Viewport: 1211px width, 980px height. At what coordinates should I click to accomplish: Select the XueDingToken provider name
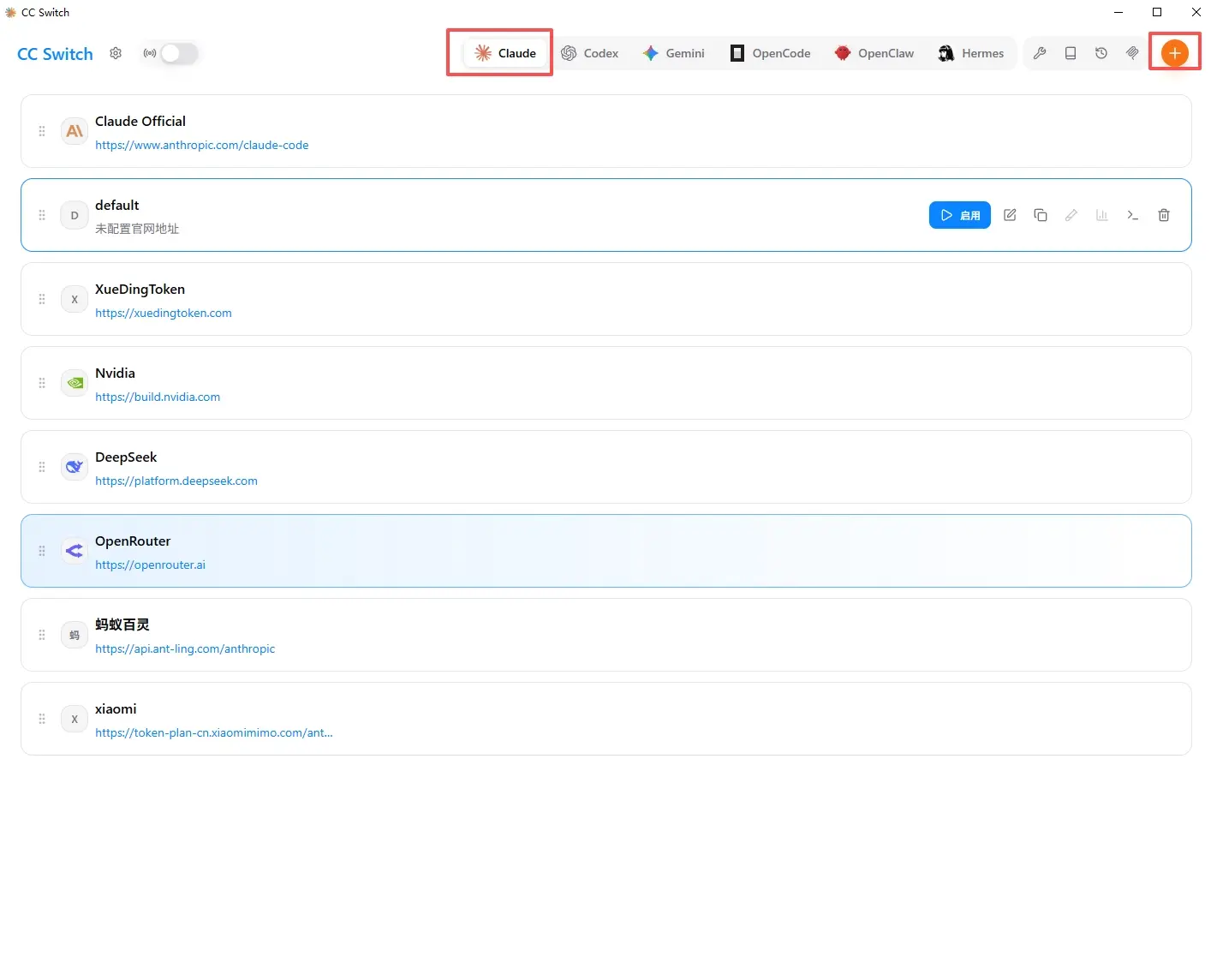click(140, 290)
